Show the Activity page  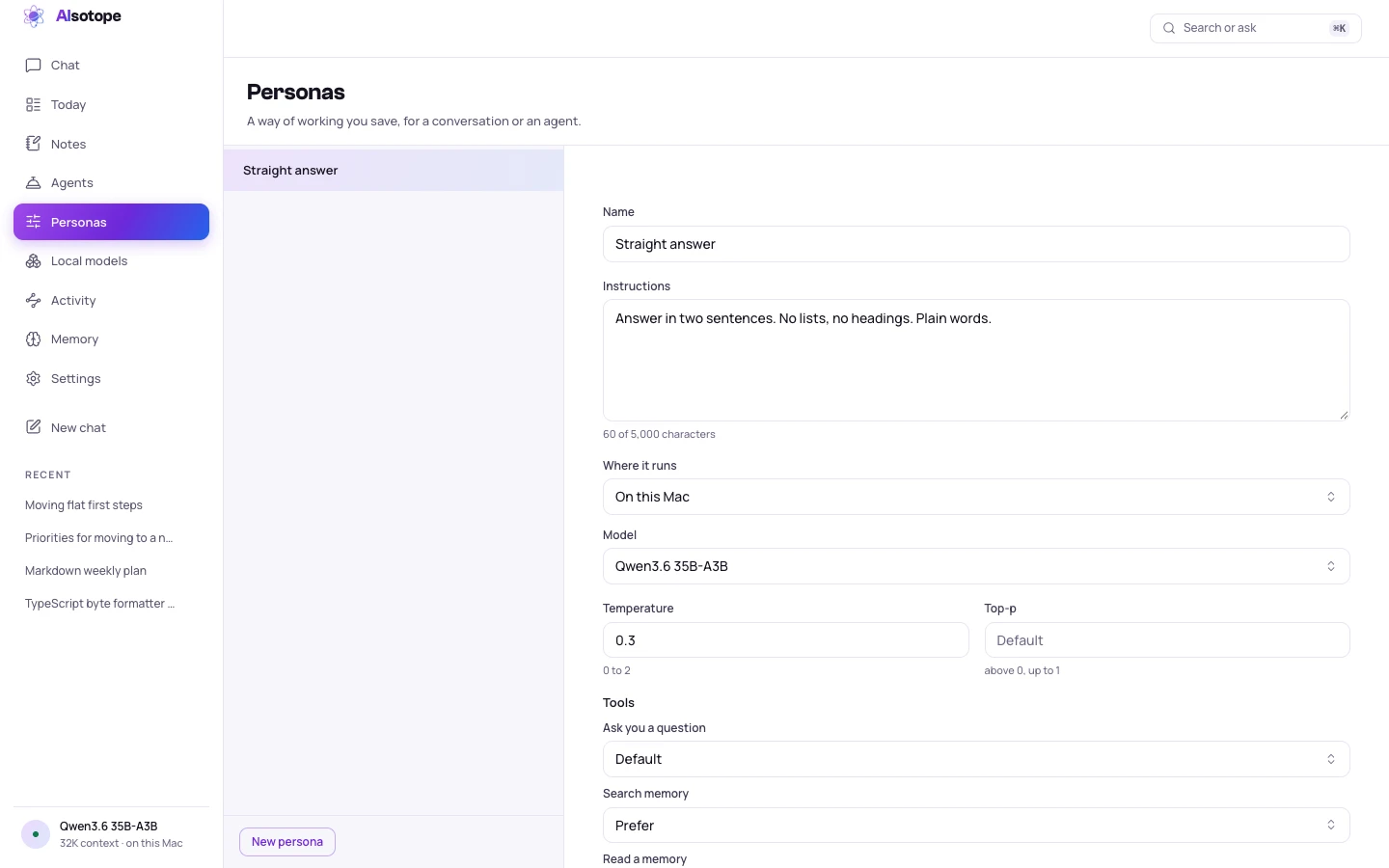pyautogui.click(x=111, y=301)
